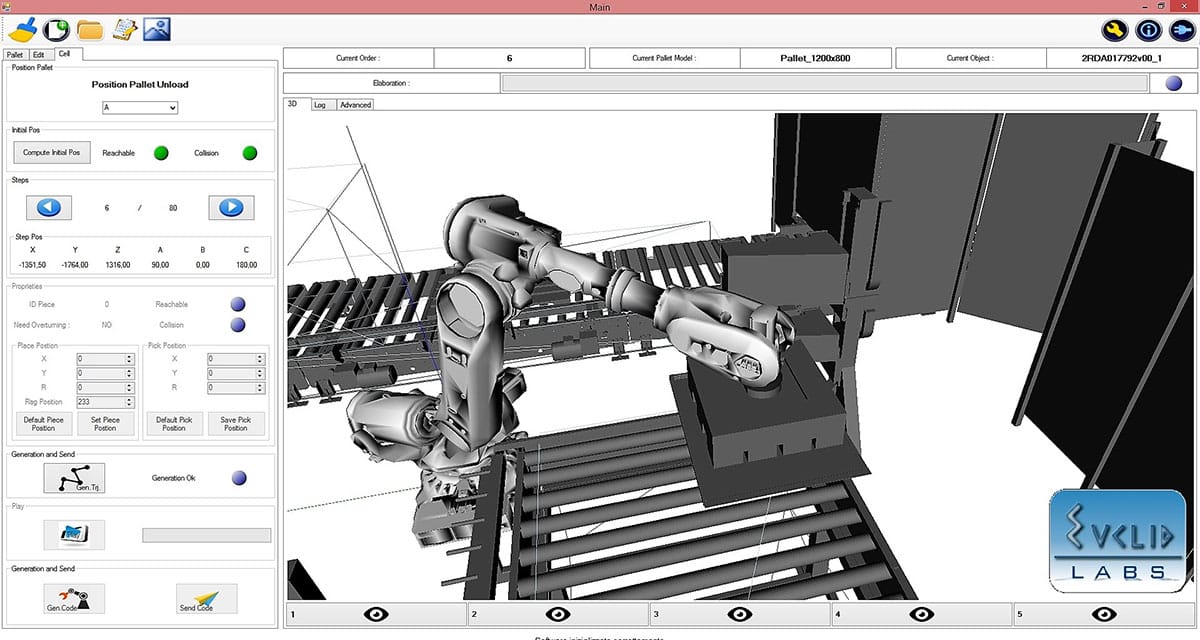Click the Step Pos C value 180,00
The image size is (1200, 640).
pos(247,265)
